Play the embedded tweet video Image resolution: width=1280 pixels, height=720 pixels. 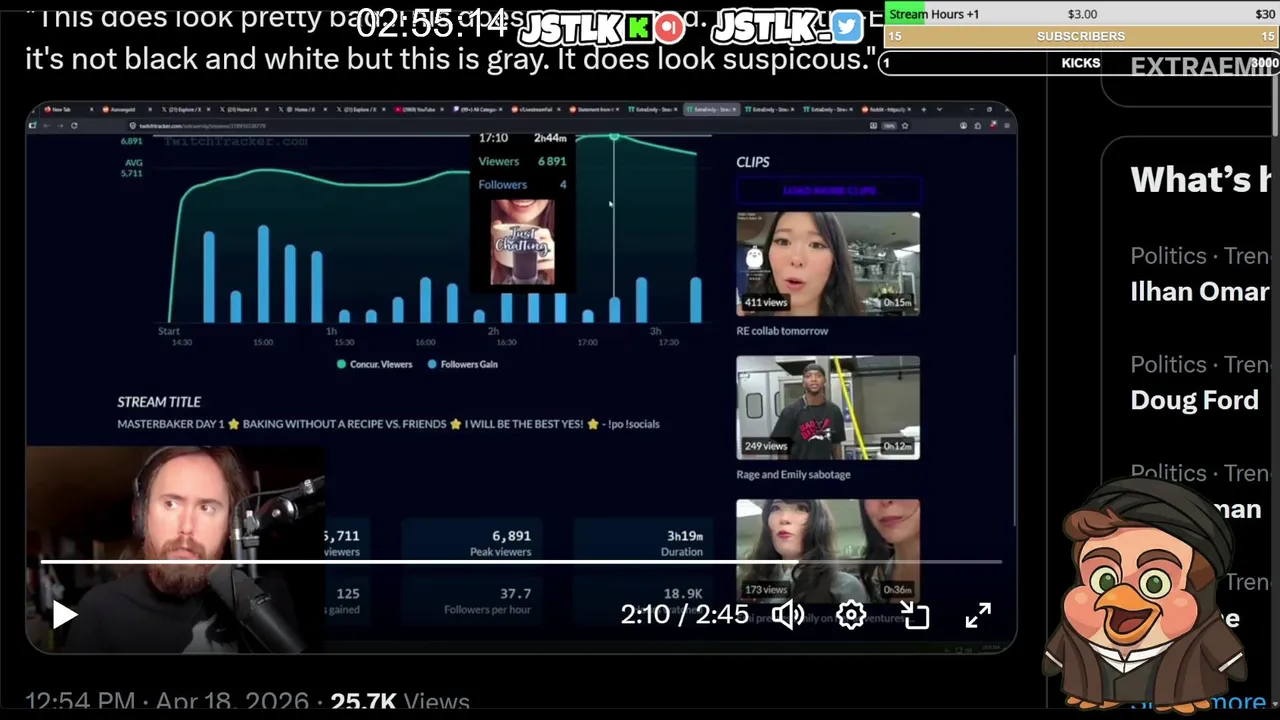(65, 614)
